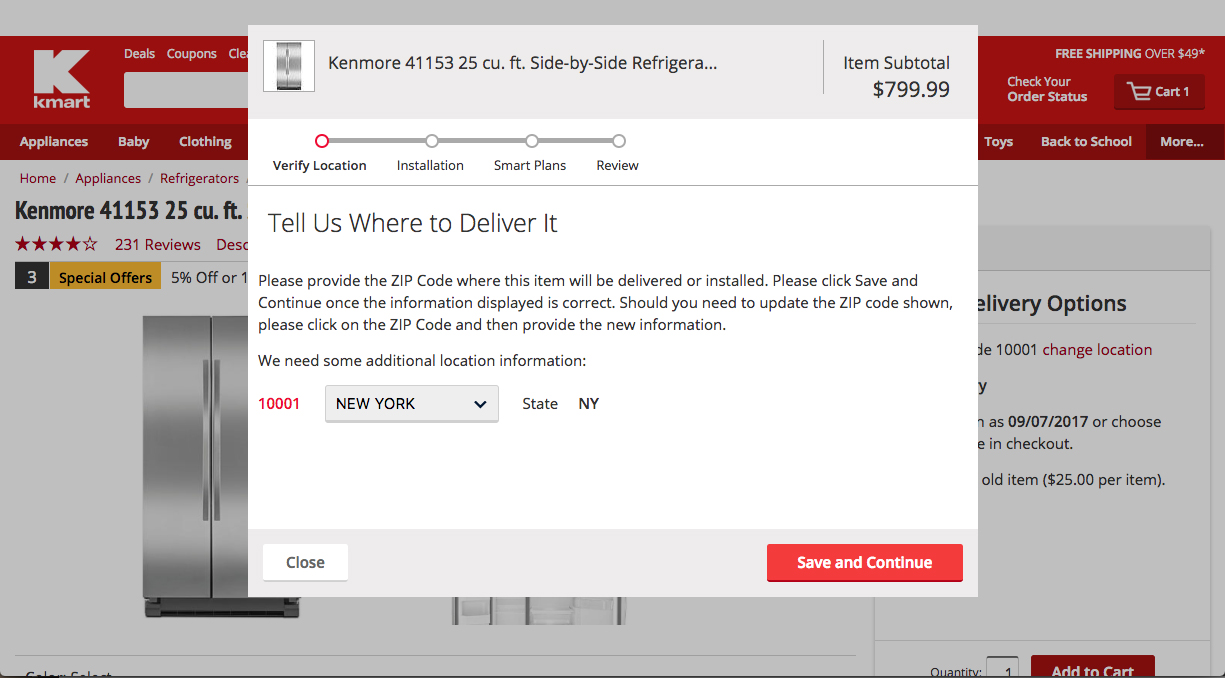This screenshot has height=678, width=1225.
Task: Click the Add to Cart button
Action: coord(1093,667)
